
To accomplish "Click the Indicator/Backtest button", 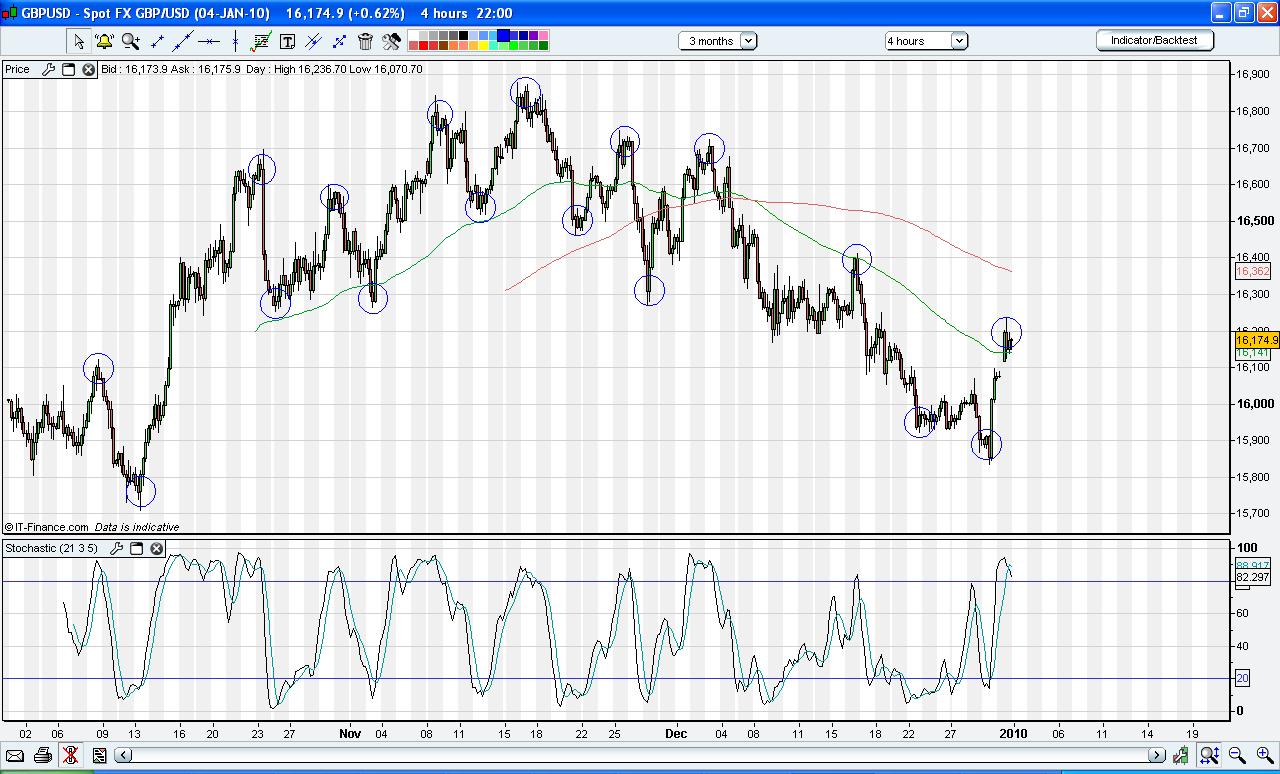I will [x=1155, y=40].
